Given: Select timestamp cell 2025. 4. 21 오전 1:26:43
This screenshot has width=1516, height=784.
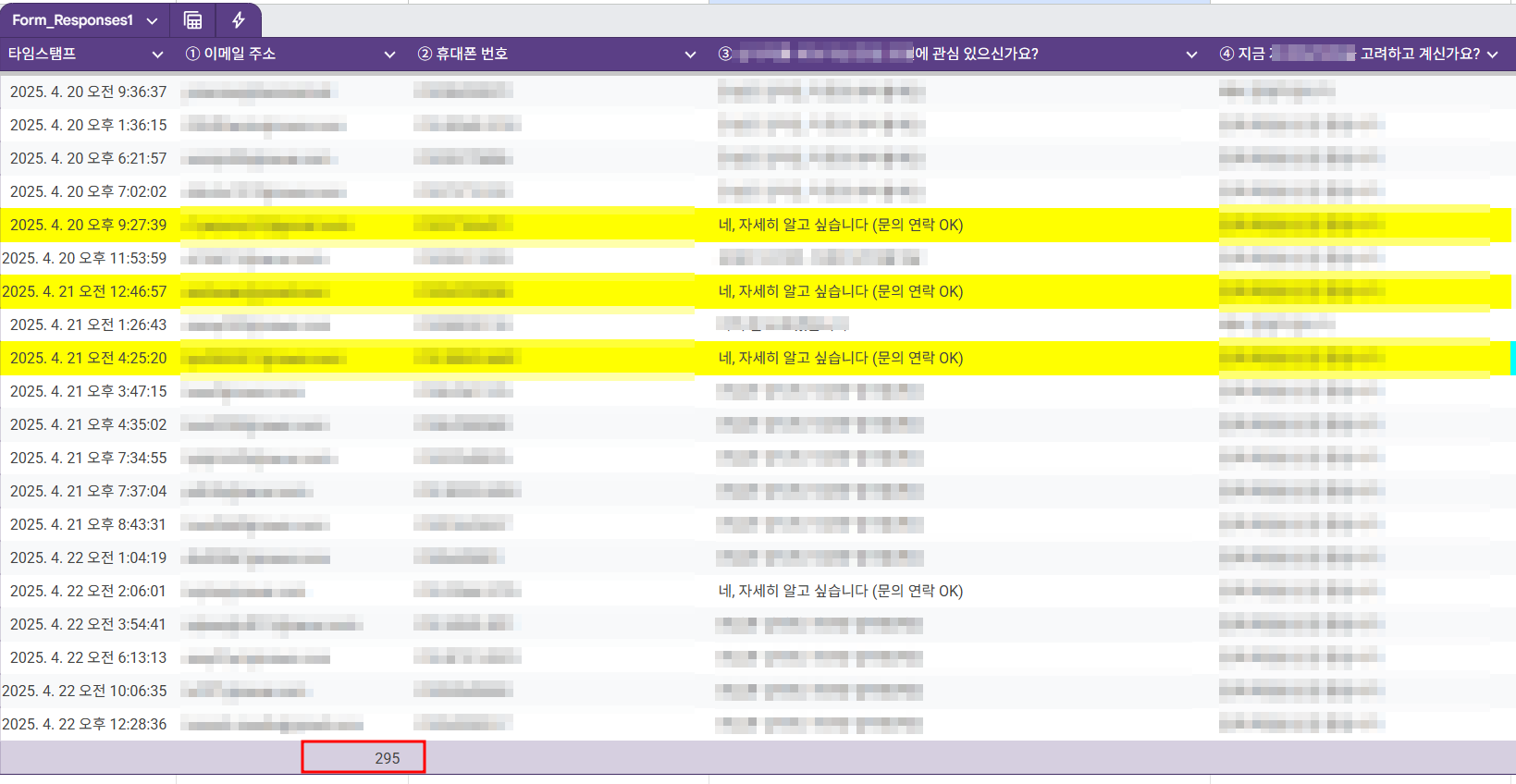Looking at the screenshot, I should 89,325.
